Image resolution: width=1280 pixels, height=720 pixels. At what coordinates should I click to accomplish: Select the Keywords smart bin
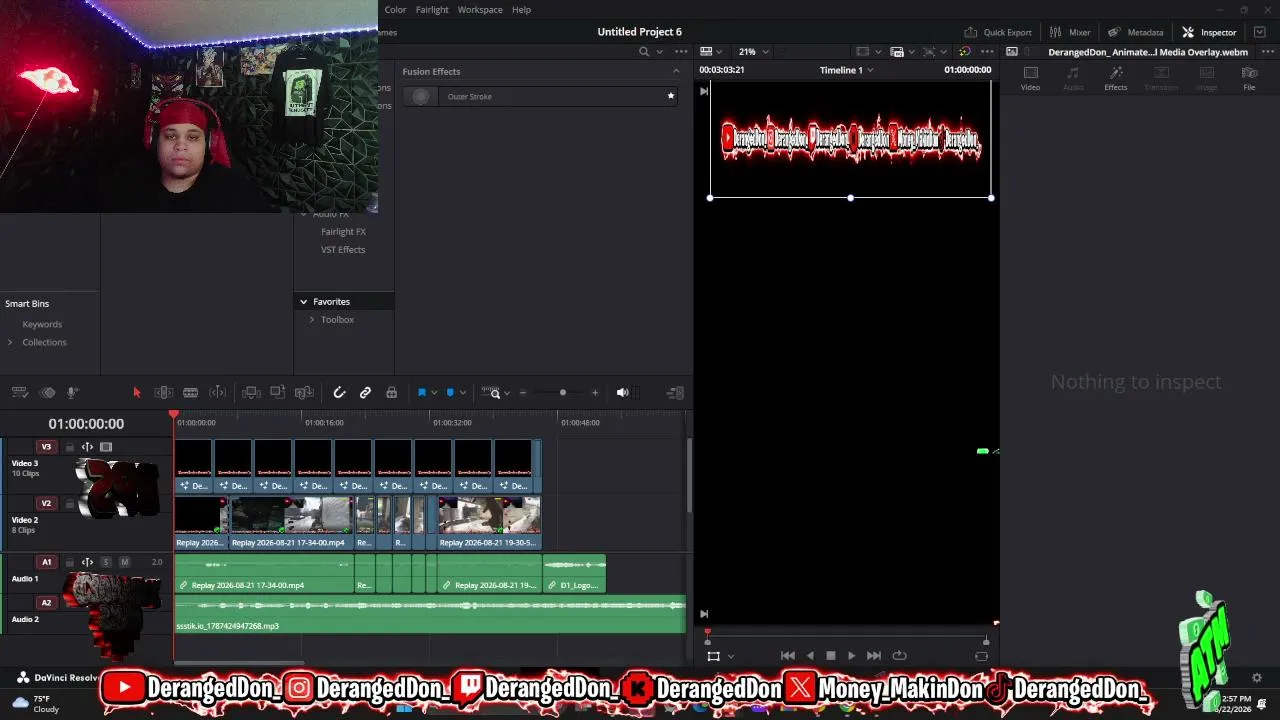(42, 324)
